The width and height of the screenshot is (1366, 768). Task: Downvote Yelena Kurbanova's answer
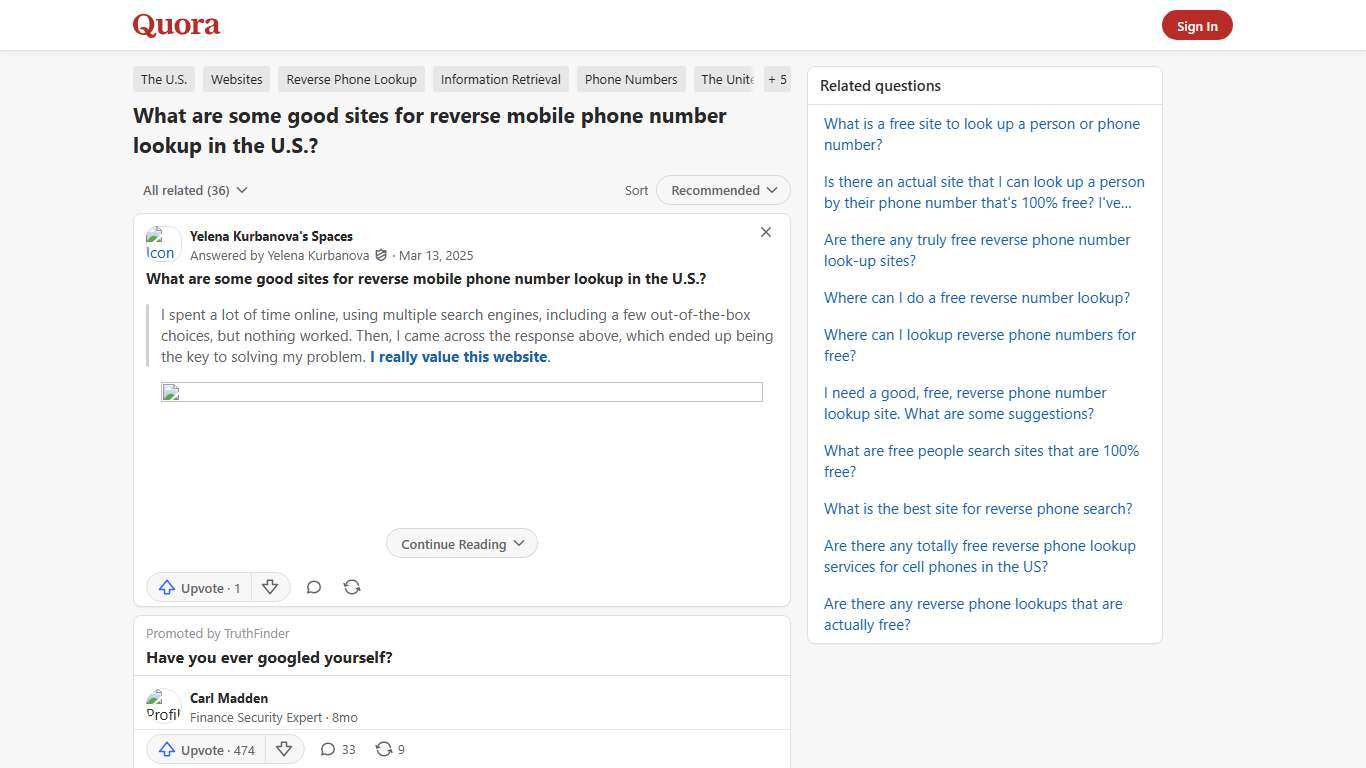coord(270,587)
